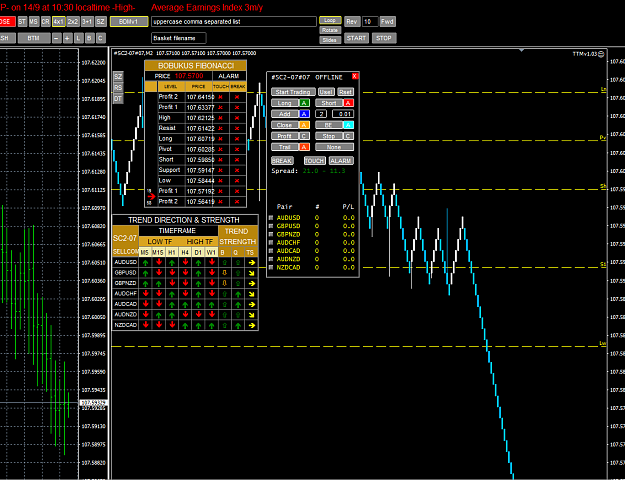Click the small square icon beside NZDCAD pair
625x480 pixels.
pyautogui.click(x=271, y=268)
